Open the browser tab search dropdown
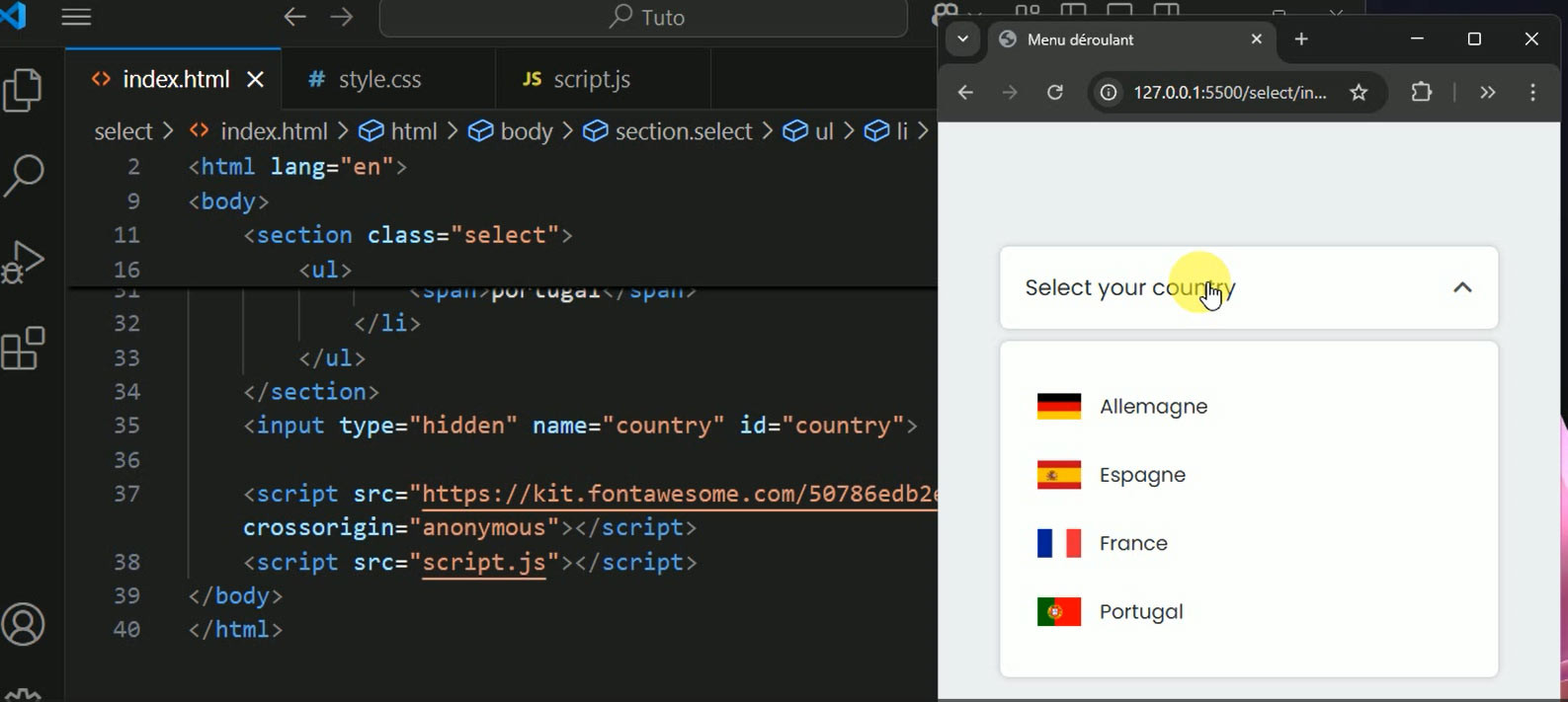Screen dimensions: 1568x702 tap(962, 39)
